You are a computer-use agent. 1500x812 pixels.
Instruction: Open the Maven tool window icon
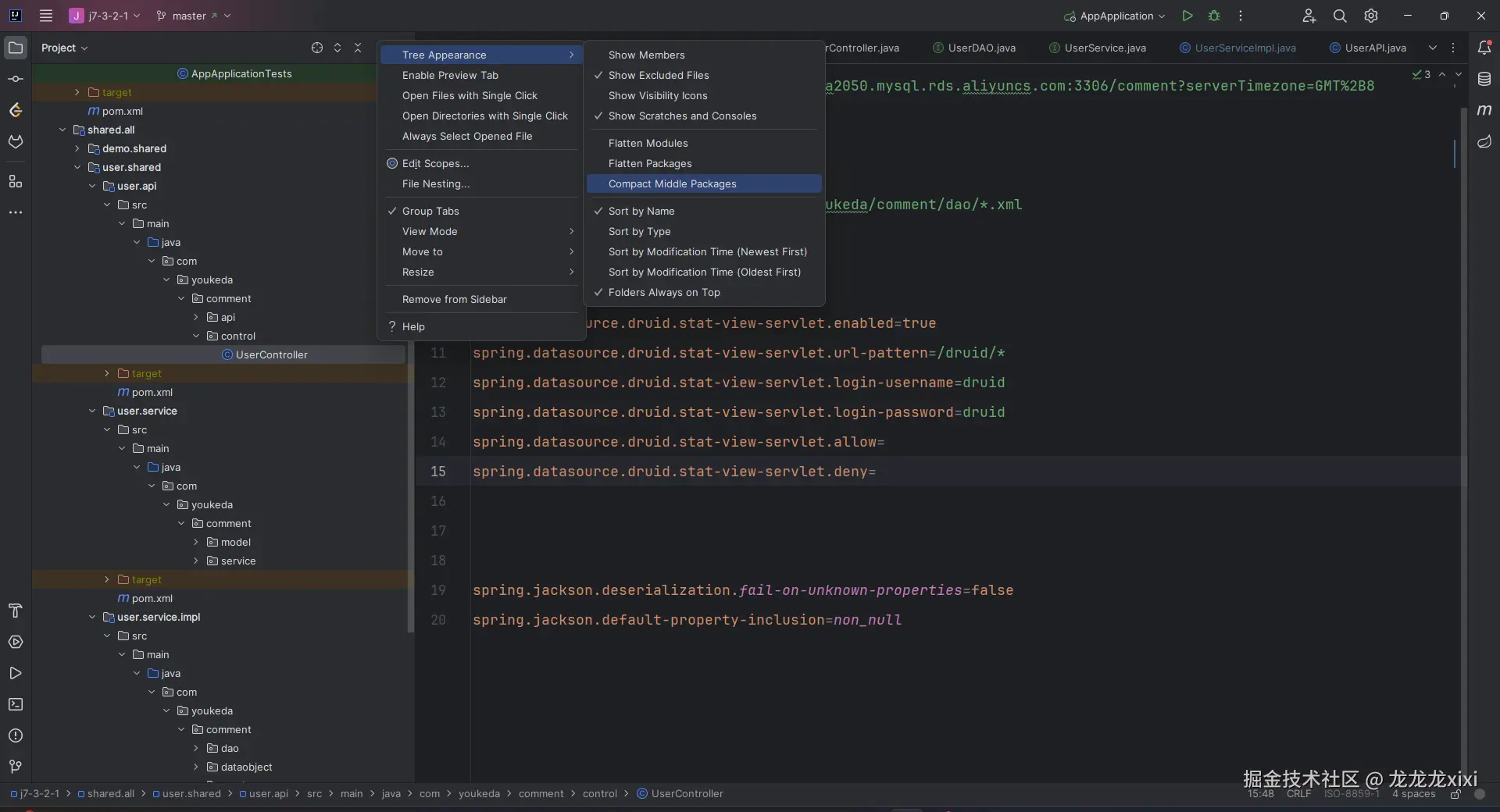[1484, 110]
